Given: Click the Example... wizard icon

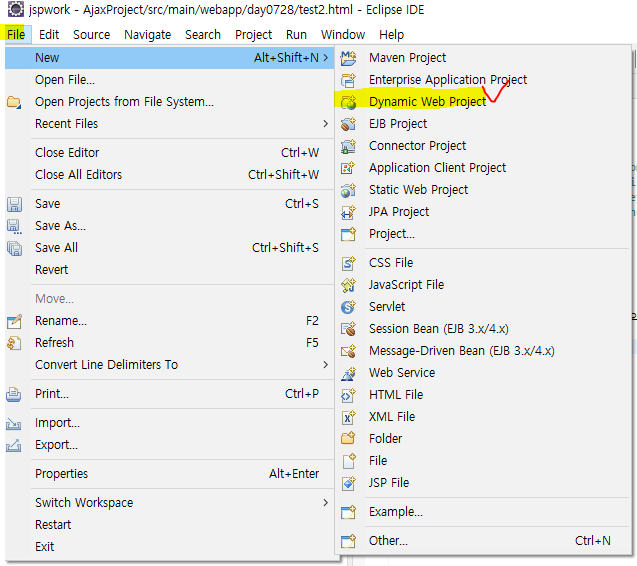Looking at the screenshot, I should (348, 512).
